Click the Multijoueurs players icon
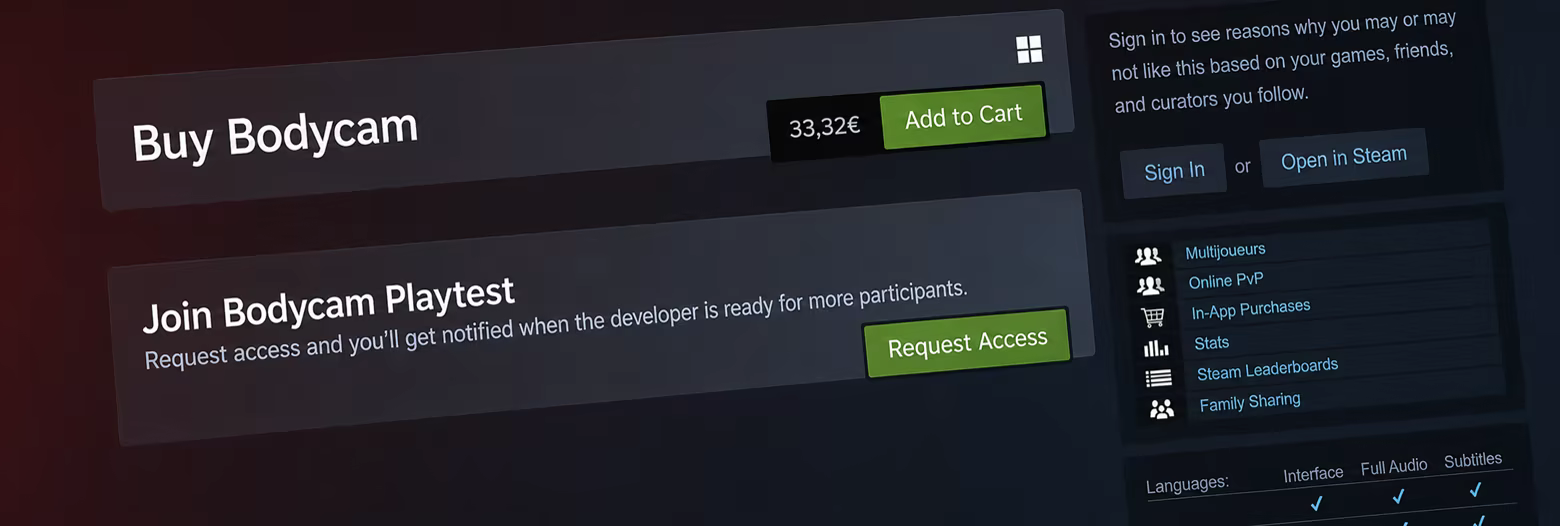Screen dimensions: 1560x526 pos(1148,256)
